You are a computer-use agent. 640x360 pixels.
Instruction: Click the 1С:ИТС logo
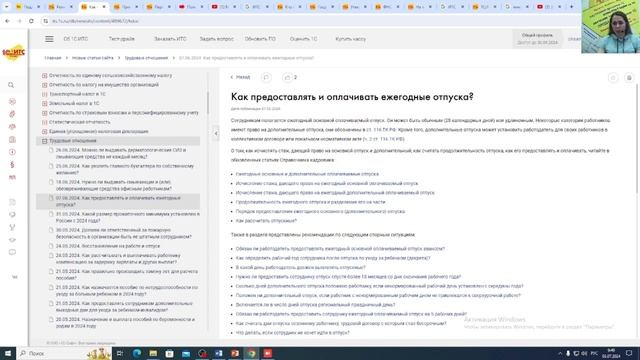pos(13,53)
